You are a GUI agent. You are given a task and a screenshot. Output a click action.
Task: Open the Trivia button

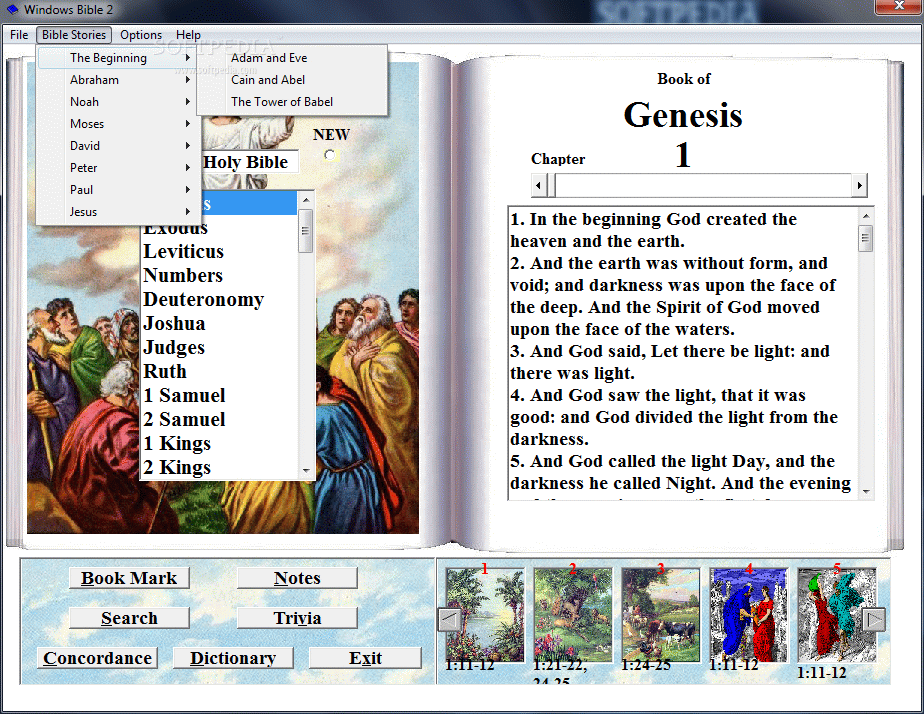pos(297,618)
